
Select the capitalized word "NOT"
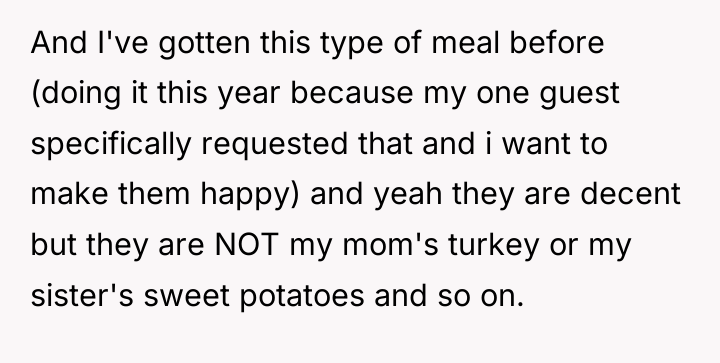coord(247,245)
